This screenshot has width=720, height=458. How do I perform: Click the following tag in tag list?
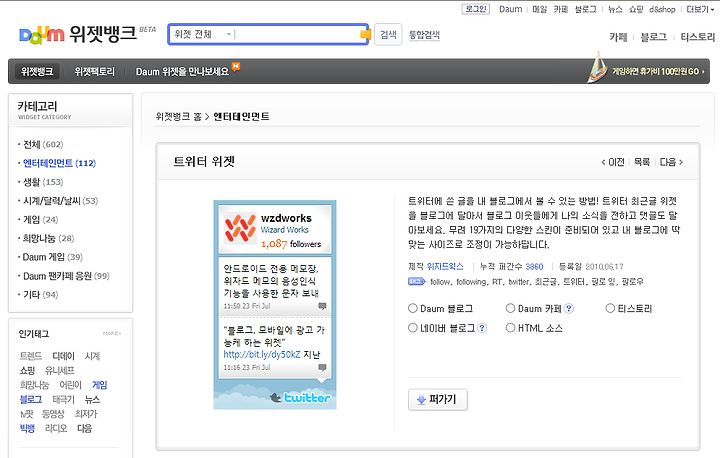(472, 282)
